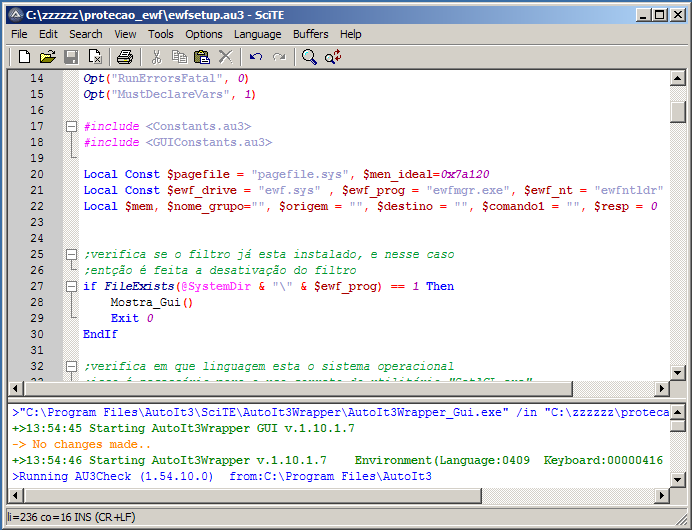The image size is (692, 530).
Task: Click output pane vertical scrollbar down arrow
Action: [677, 479]
